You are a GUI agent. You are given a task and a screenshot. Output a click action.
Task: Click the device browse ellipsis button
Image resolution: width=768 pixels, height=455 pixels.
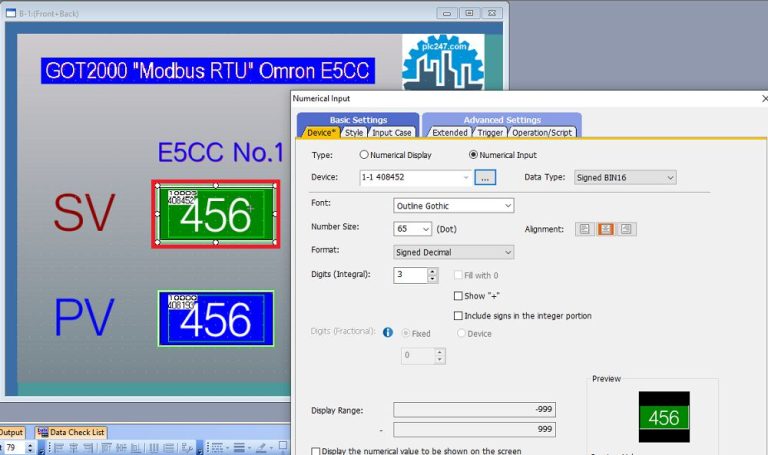click(x=485, y=177)
